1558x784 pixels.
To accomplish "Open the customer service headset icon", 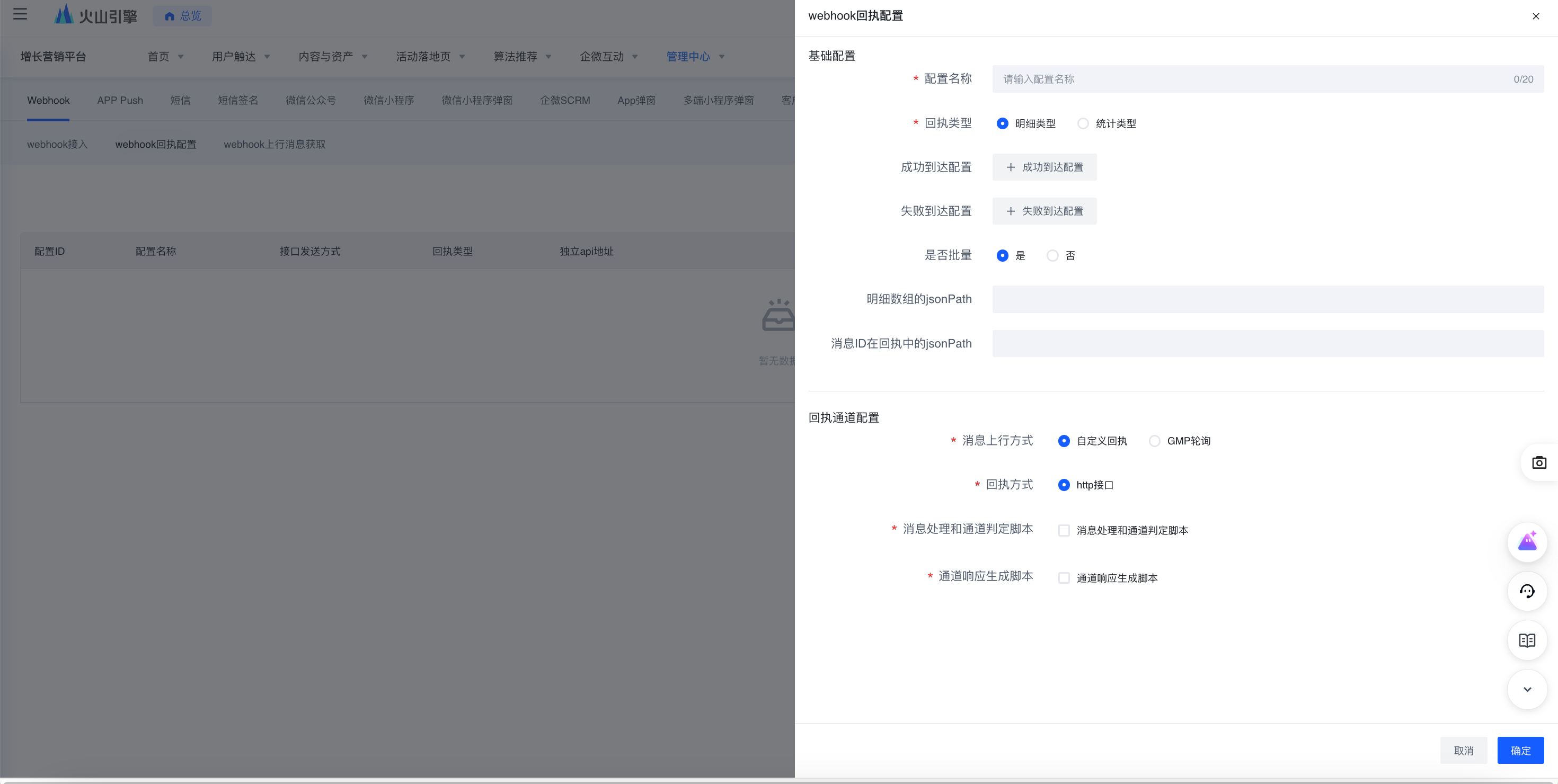I will coord(1527,591).
